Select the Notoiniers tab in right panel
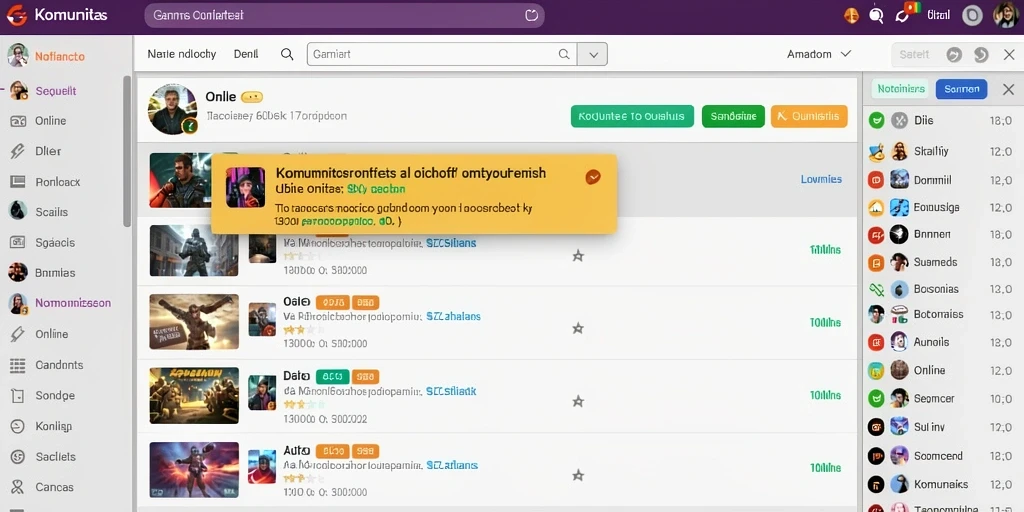Screen dimensions: 1024x512 pos(901,89)
